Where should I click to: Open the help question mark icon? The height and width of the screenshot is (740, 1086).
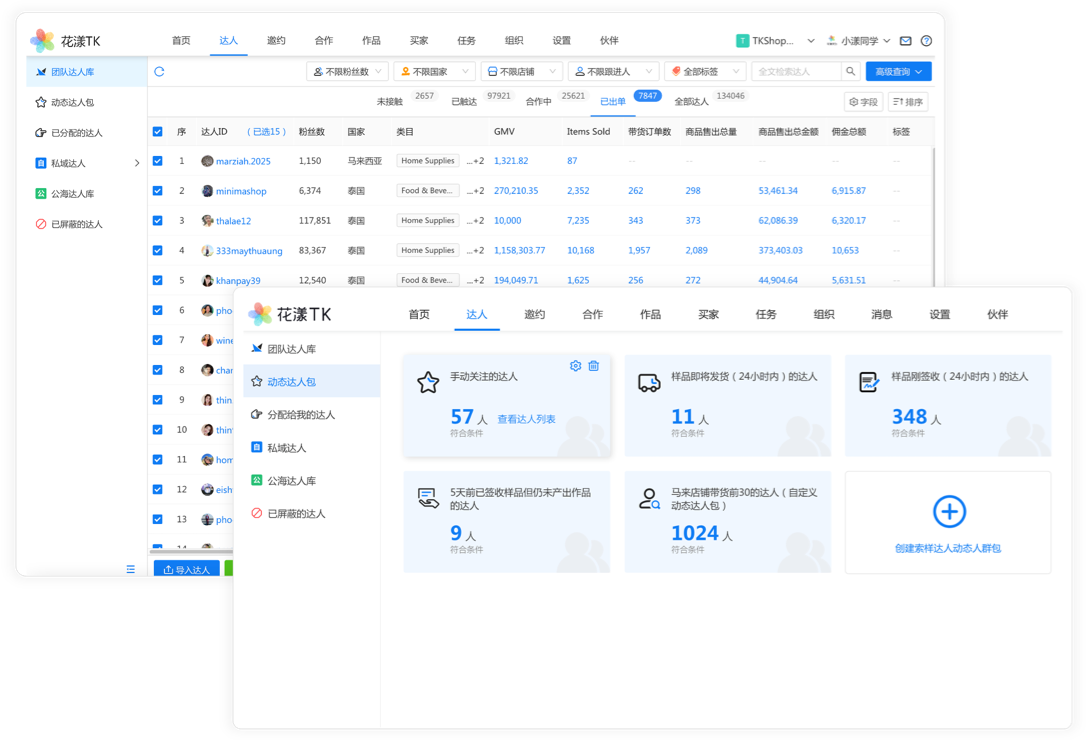point(926,41)
